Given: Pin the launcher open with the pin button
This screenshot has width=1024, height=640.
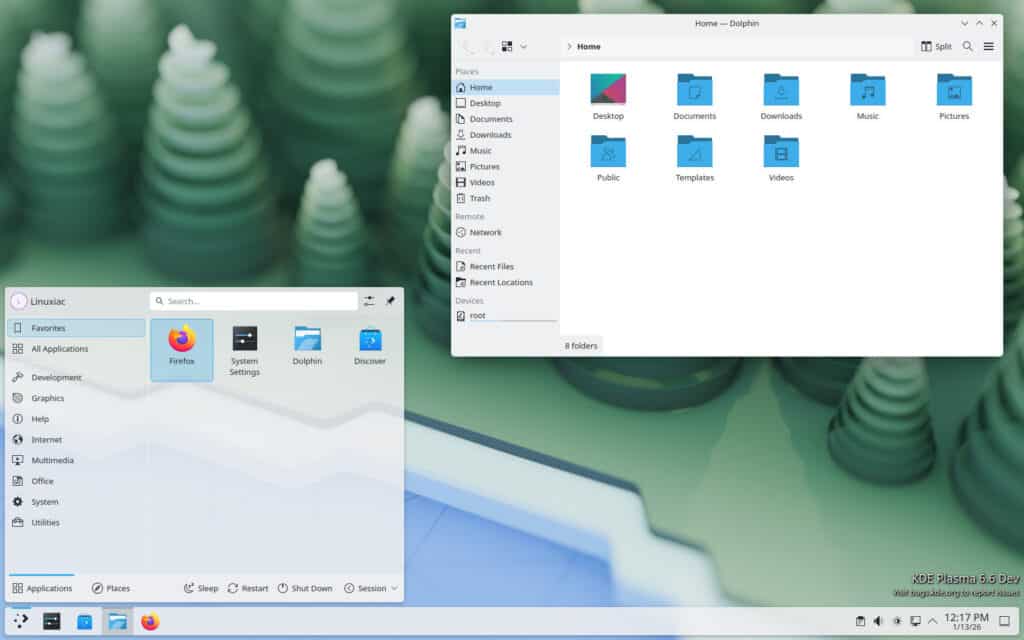Looking at the screenshot, I should pyautogui.click(x=390, y=300).
